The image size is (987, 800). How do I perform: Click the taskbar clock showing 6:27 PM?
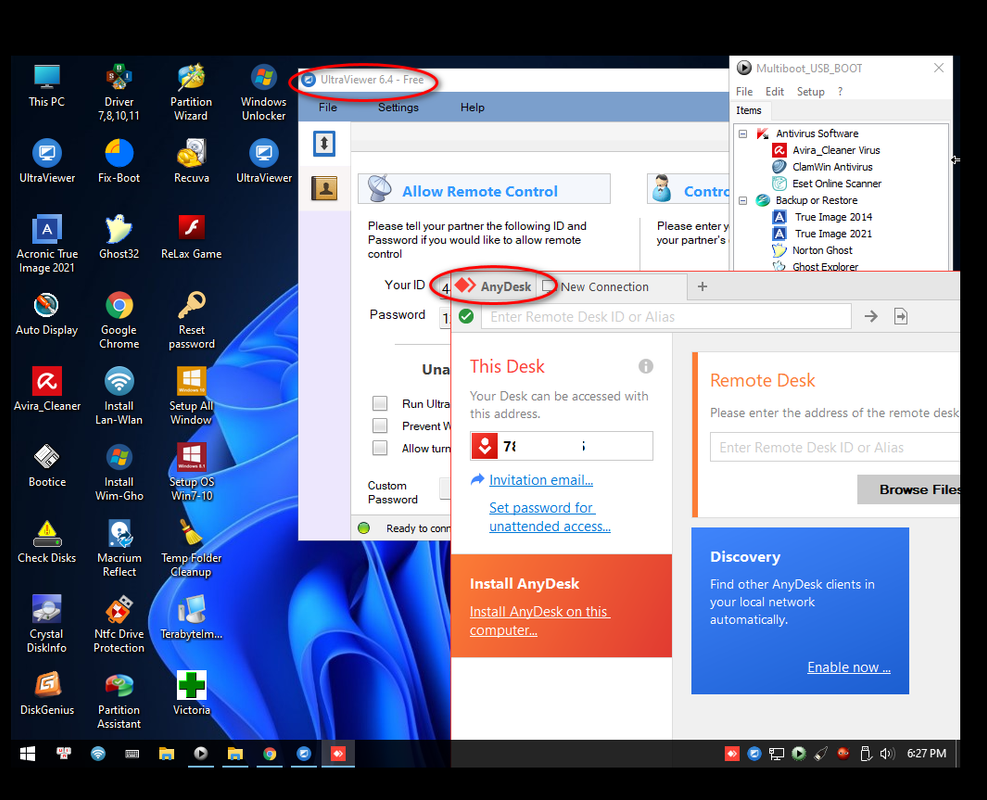pyautogui.click(x=926, y=753)
